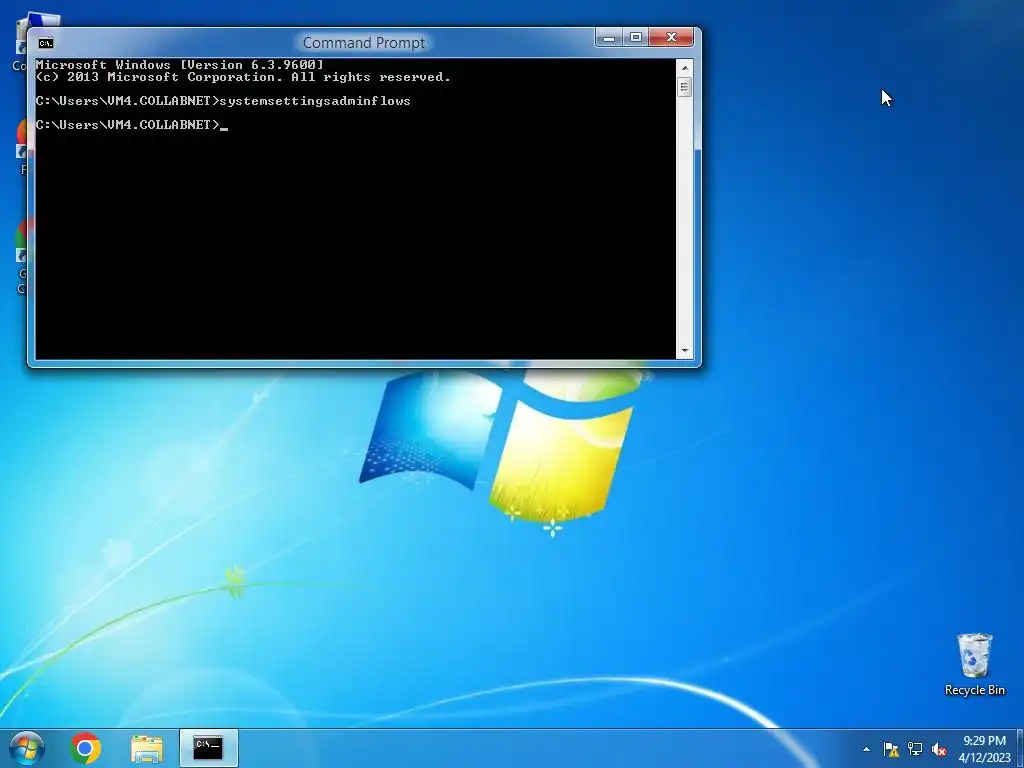Close the Command Prompt window
The image size is (1024, 768).
point(671,38)
